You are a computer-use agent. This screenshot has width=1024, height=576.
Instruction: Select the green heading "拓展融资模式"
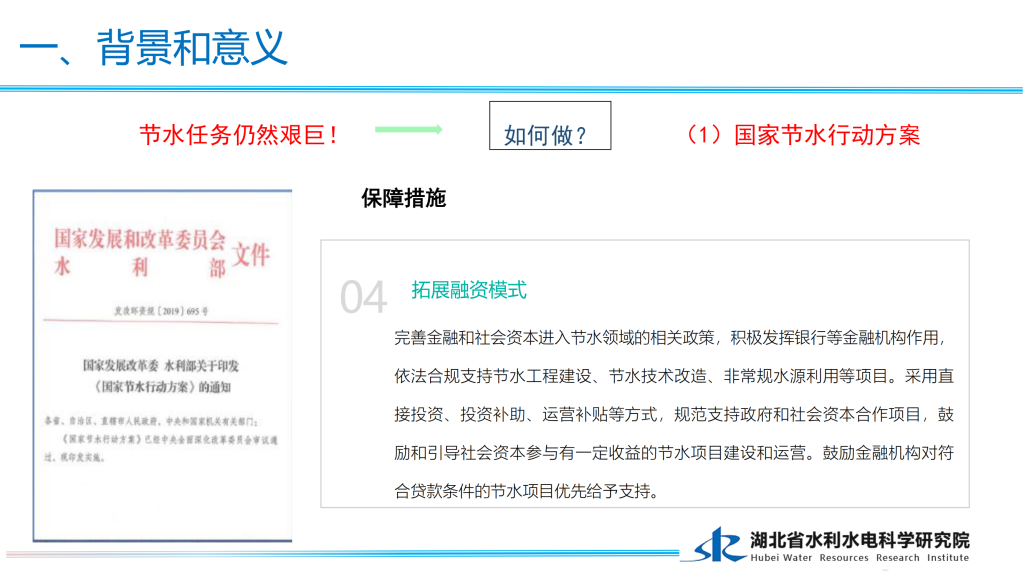click(469, 290)
